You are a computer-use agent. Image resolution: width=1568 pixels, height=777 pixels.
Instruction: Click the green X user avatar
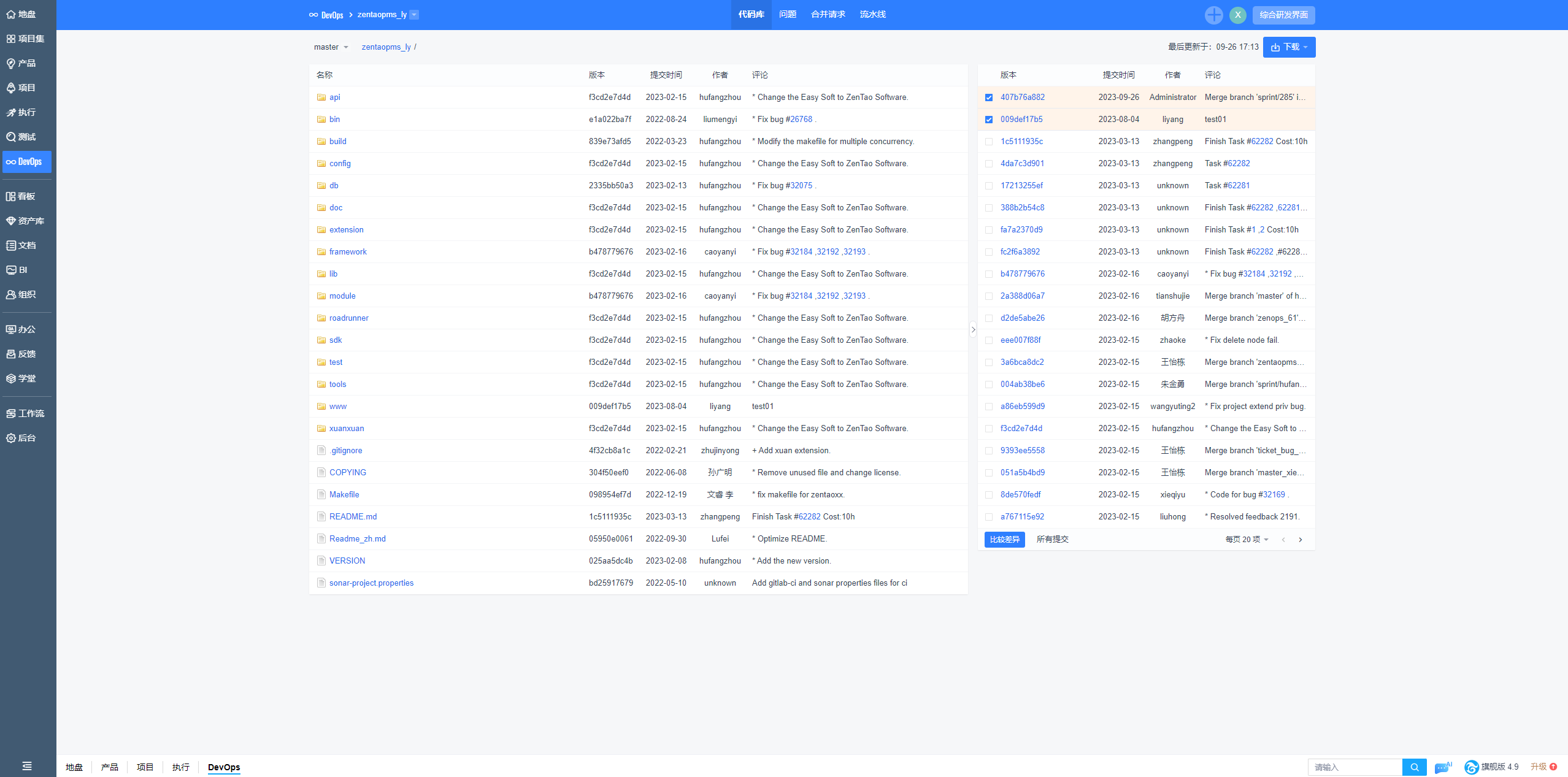[x=1237, y=15]
